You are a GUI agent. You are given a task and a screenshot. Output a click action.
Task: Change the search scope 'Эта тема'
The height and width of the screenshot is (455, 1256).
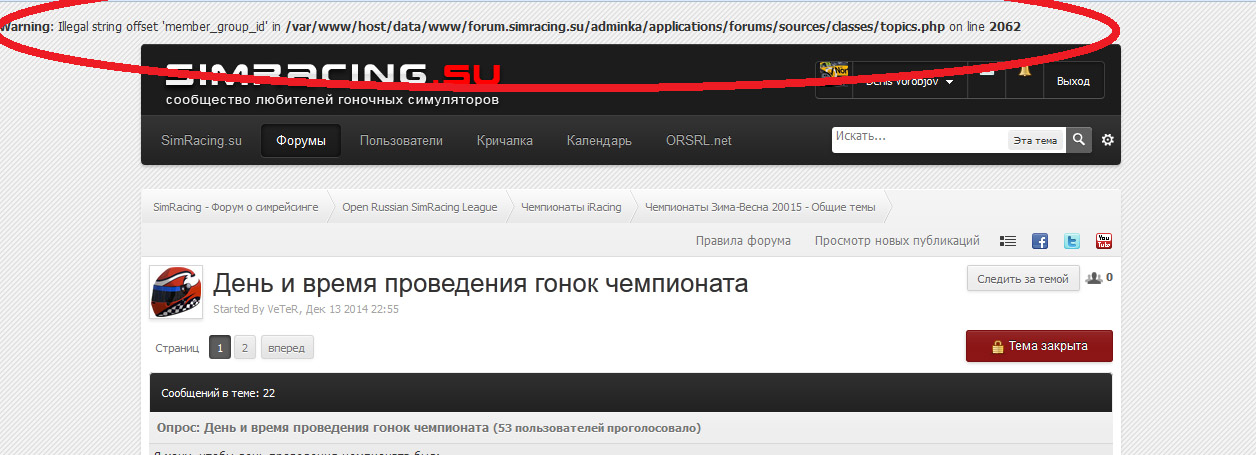1035,141
